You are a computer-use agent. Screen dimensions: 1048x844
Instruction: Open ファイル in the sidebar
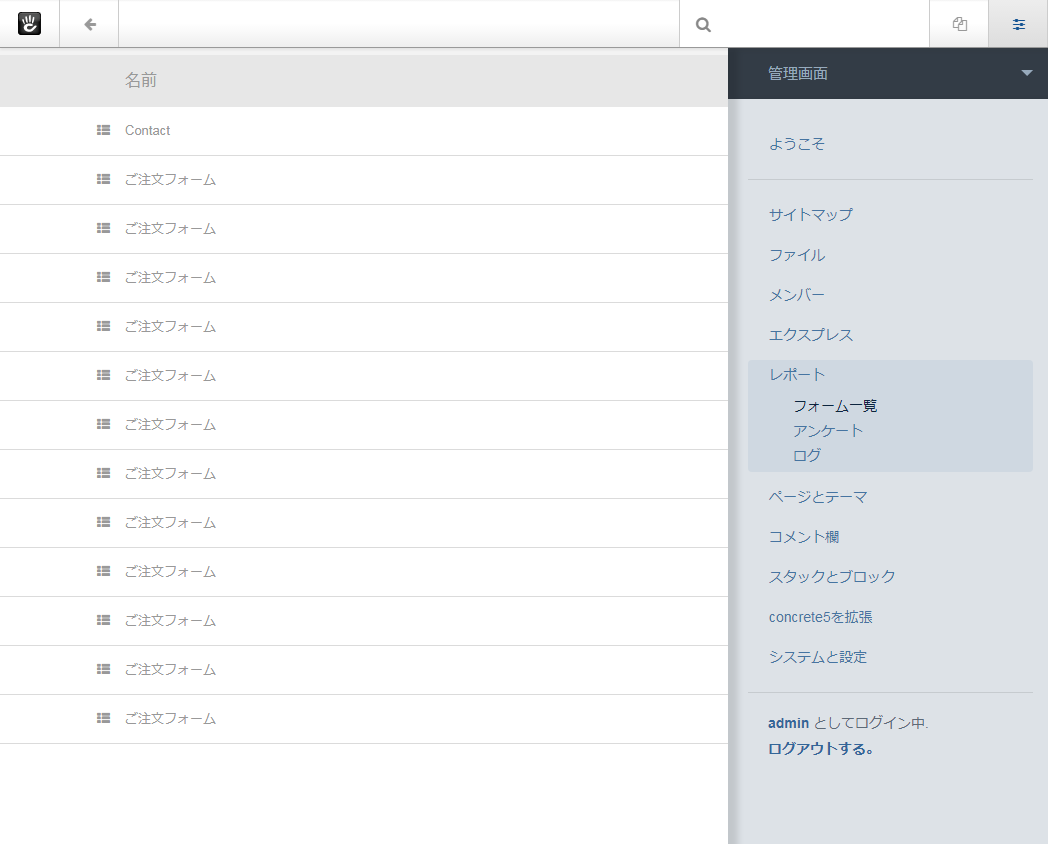click(797, 255)
